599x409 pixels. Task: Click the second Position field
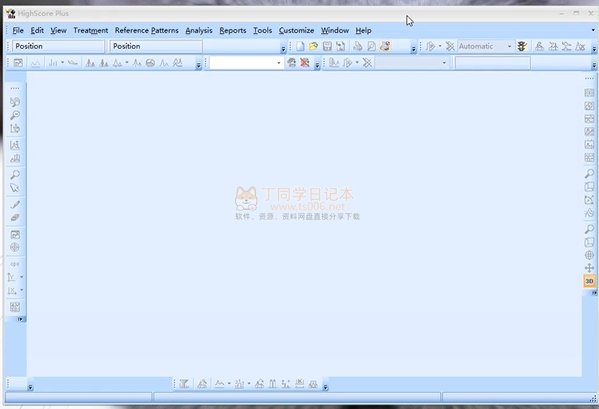[156, 46]
